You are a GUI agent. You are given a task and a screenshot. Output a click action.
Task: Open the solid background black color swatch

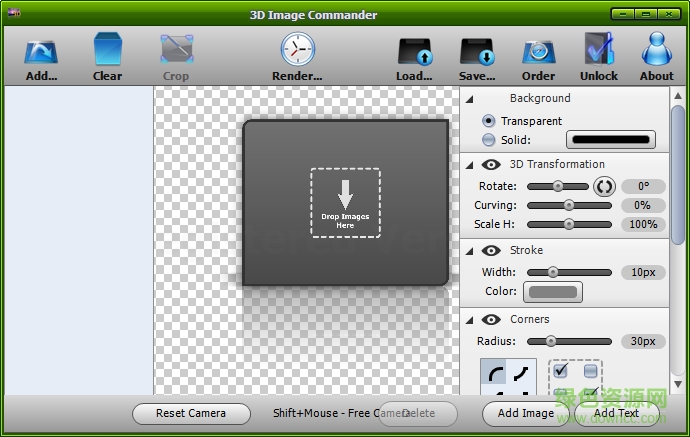click(x=611, y=140)
